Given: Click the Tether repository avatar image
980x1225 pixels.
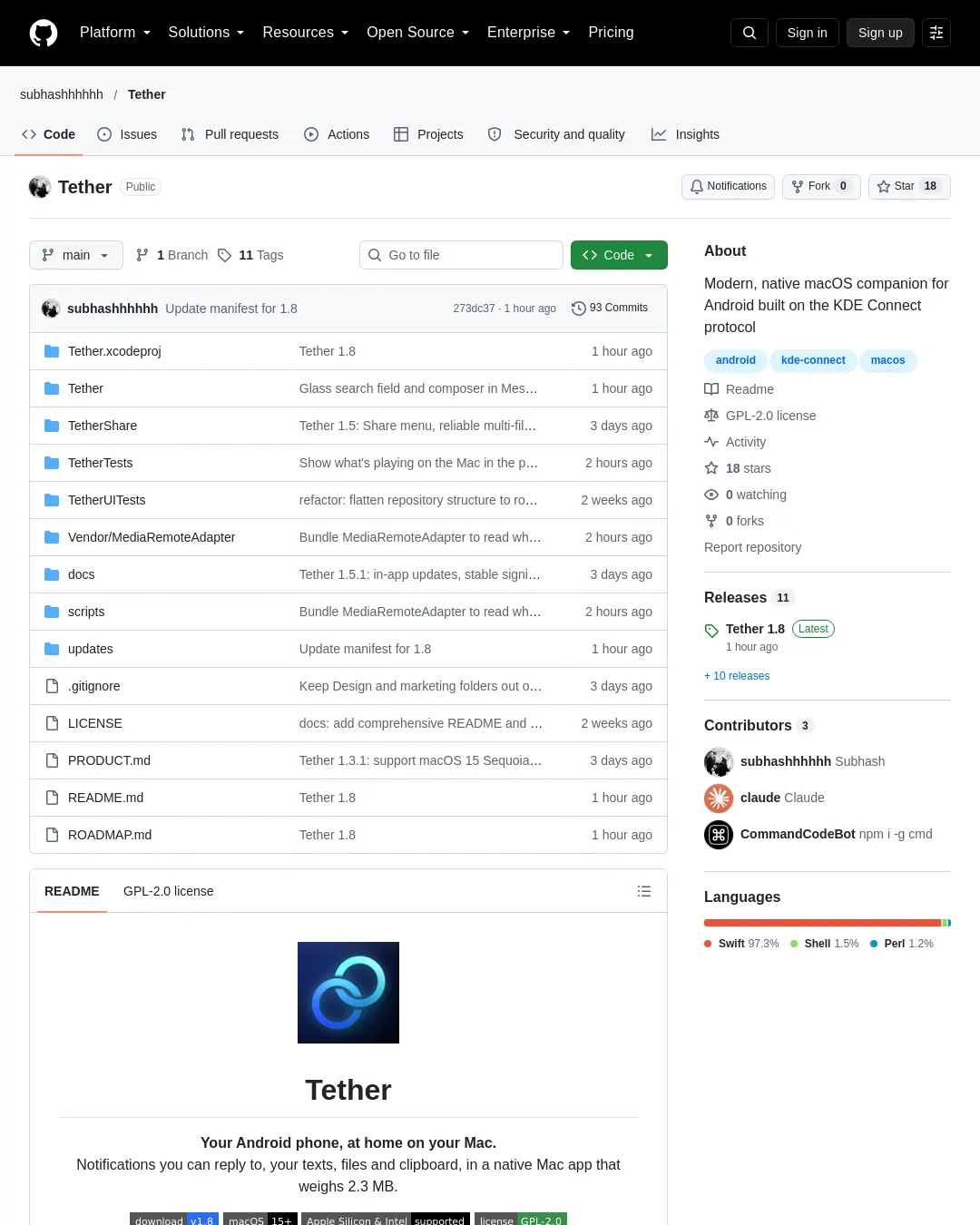Looking at the screenshot, I should coord(40,187).
